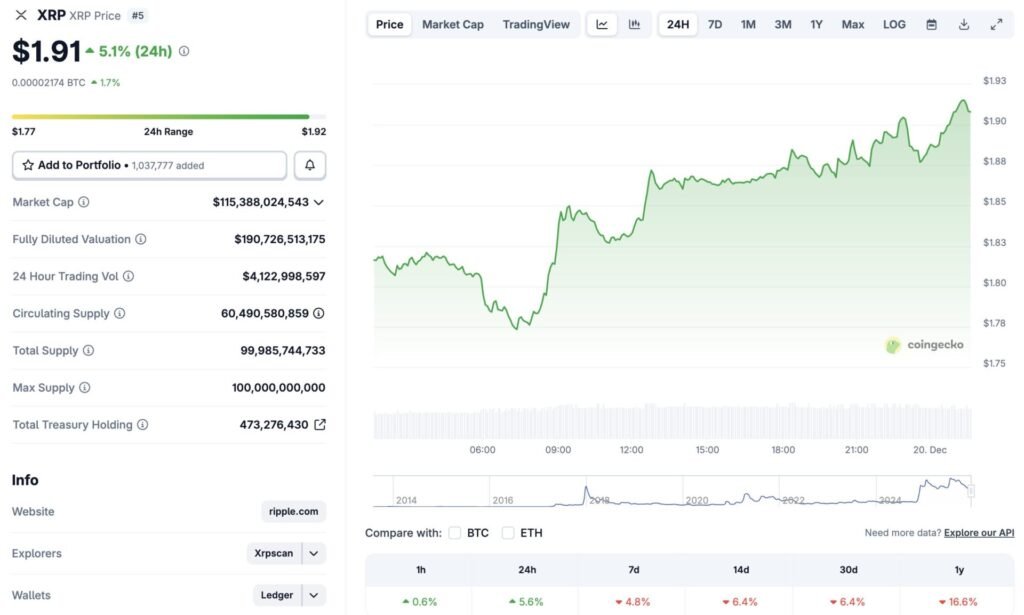The image size is (1024, 615).
Task: Download the chart data
Action: 963,23
